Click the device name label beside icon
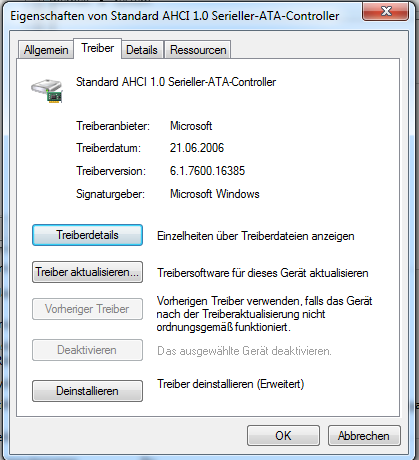 pyautogui.click(x=176, y=82)
